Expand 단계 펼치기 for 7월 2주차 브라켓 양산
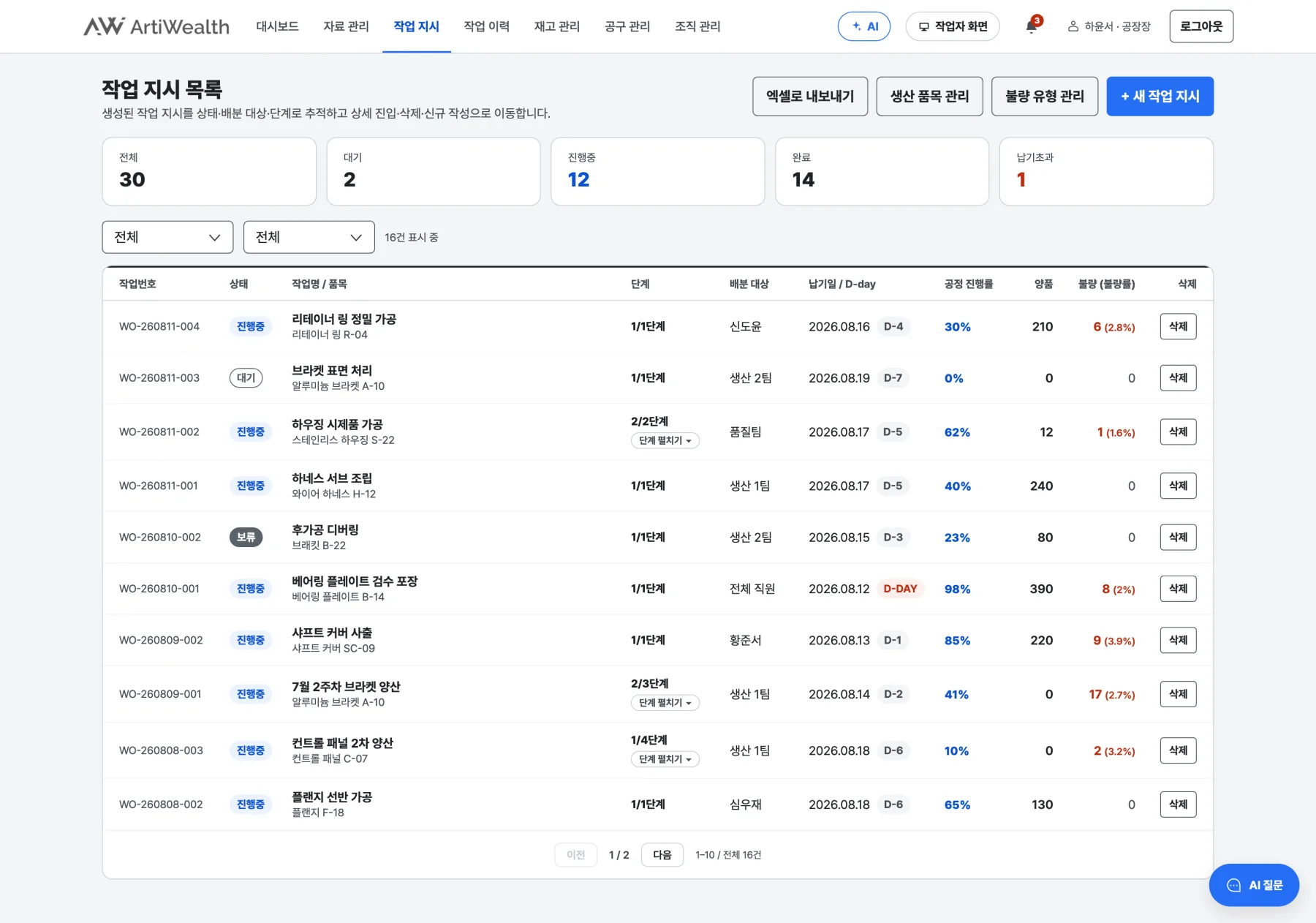1316x923 pixels. coord(665,702)
